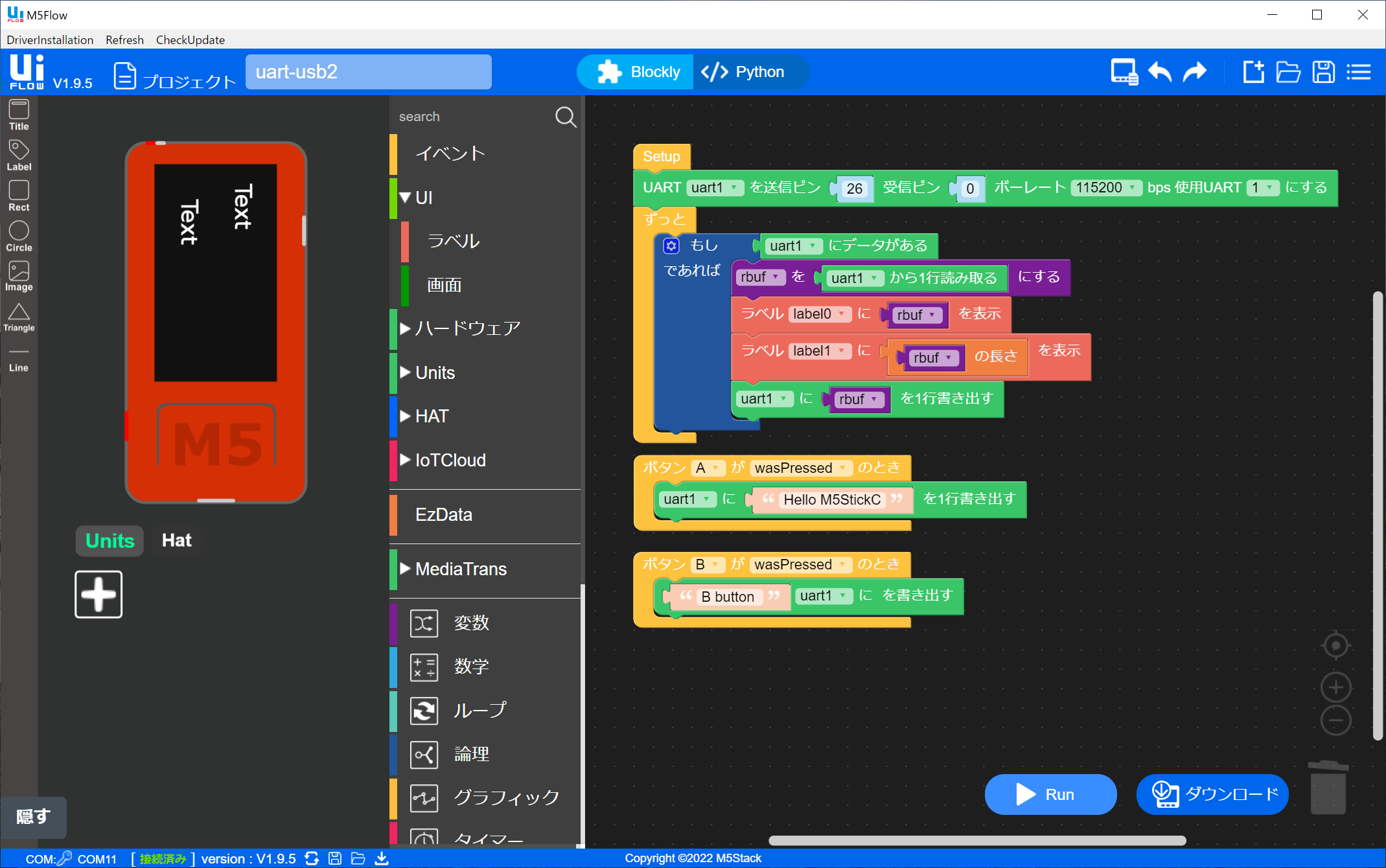The image size is (1386, 868).
Task: Click the COM port key icon
Action: tap(65, 858)
